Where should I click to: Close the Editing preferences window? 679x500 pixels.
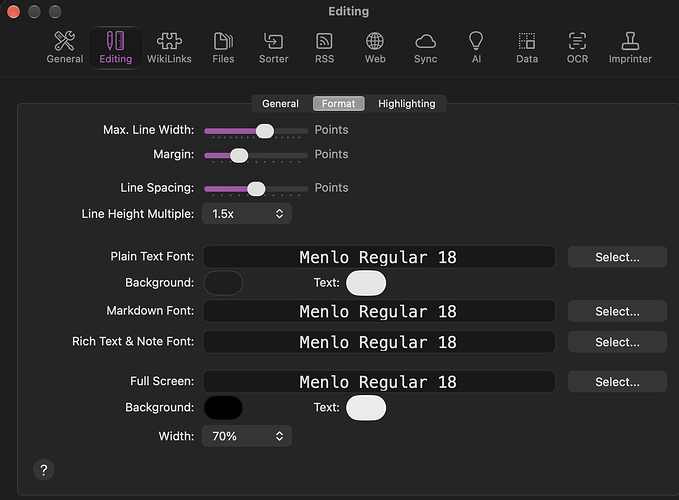(13, 12)
